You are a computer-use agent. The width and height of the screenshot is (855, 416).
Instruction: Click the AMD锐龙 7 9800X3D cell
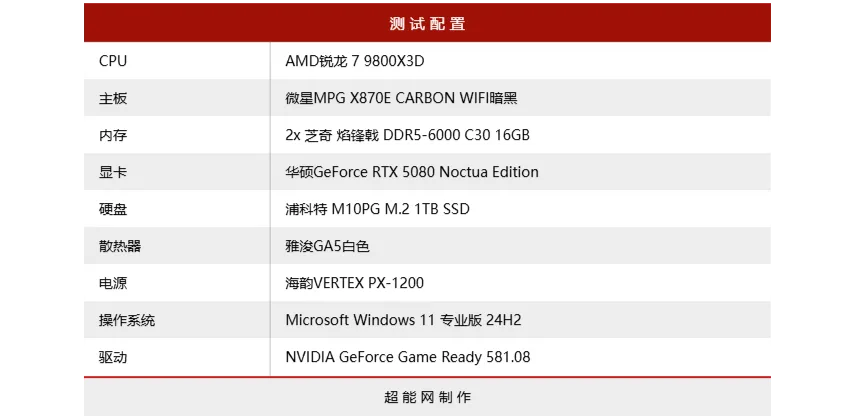(x=355, y=61)
